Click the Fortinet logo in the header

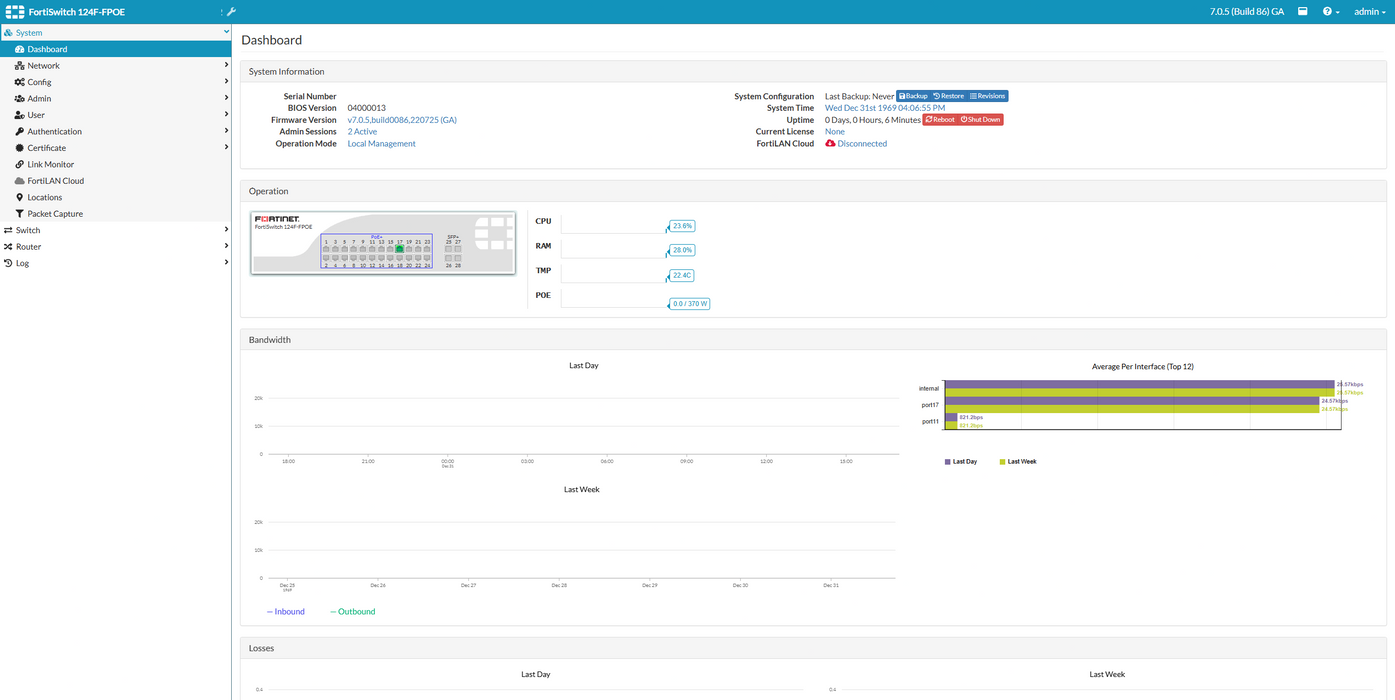(14, 12)
